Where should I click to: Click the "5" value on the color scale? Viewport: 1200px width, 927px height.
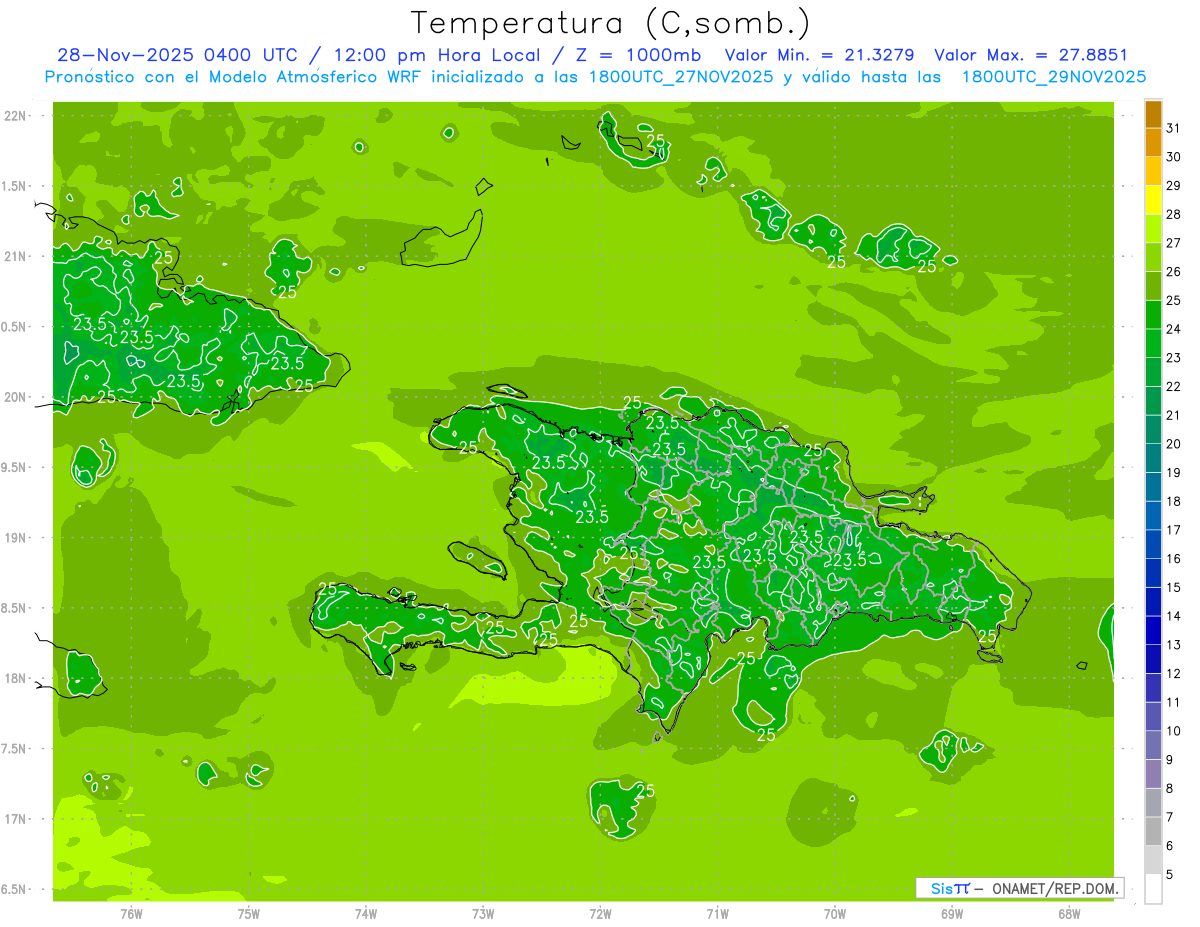coord(1170,875)
